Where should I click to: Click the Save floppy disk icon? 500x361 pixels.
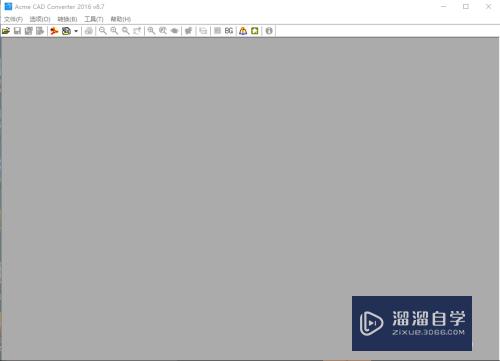[x=17, y=31]
